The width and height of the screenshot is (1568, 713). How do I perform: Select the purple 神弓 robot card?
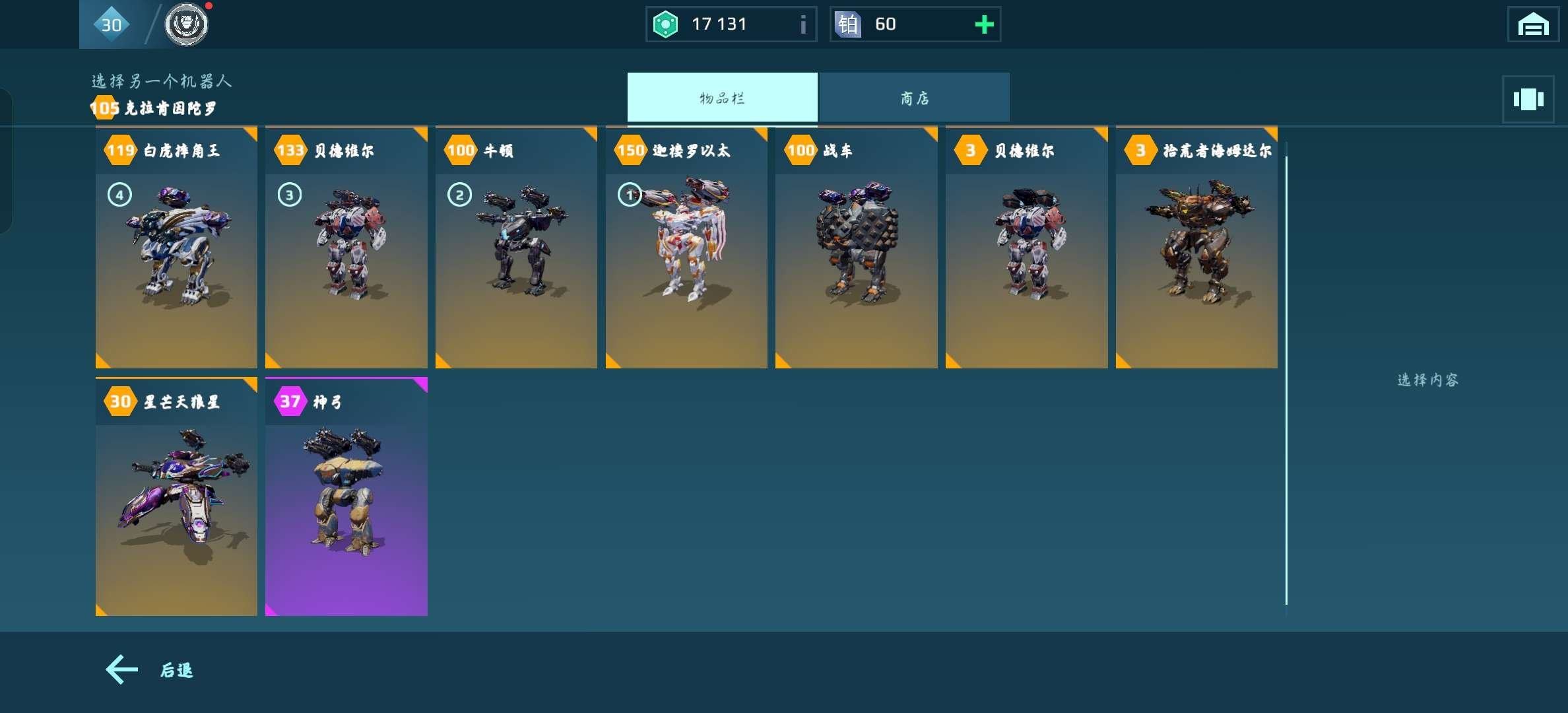click(346, 496)
